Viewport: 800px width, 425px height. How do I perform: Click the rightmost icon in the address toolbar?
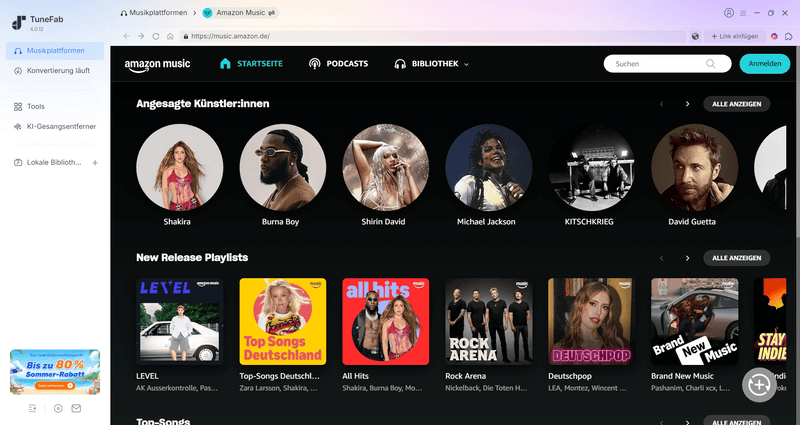click(789, 36)
